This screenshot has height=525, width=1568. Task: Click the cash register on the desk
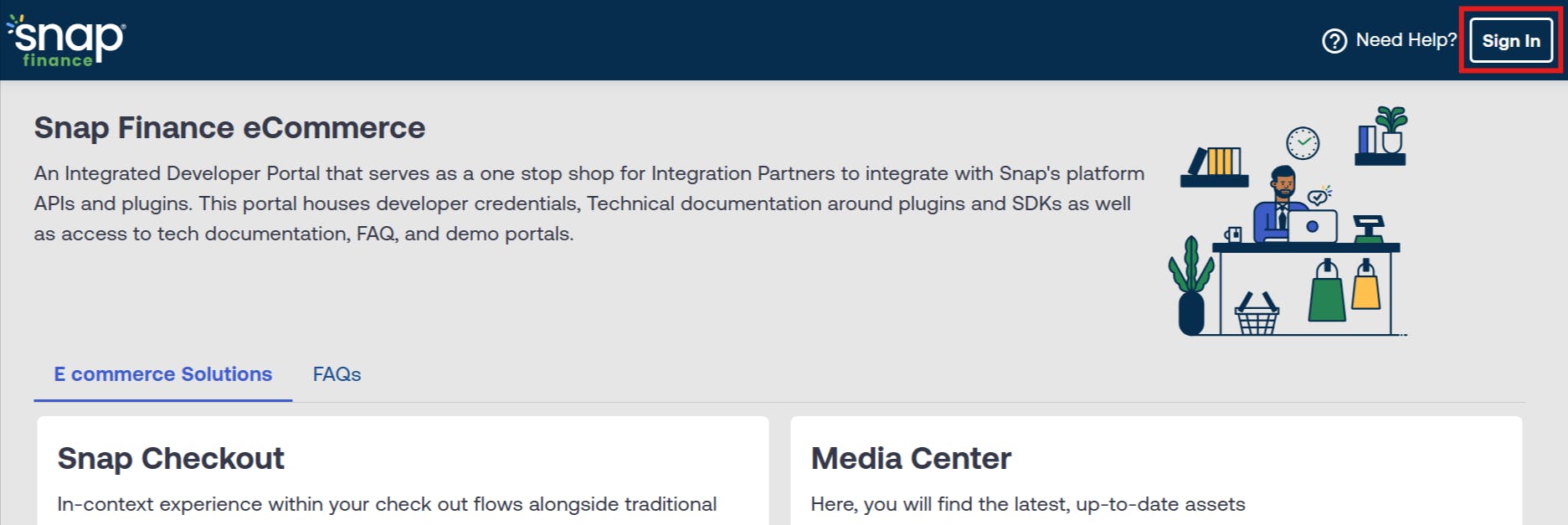coord(1370,229)
